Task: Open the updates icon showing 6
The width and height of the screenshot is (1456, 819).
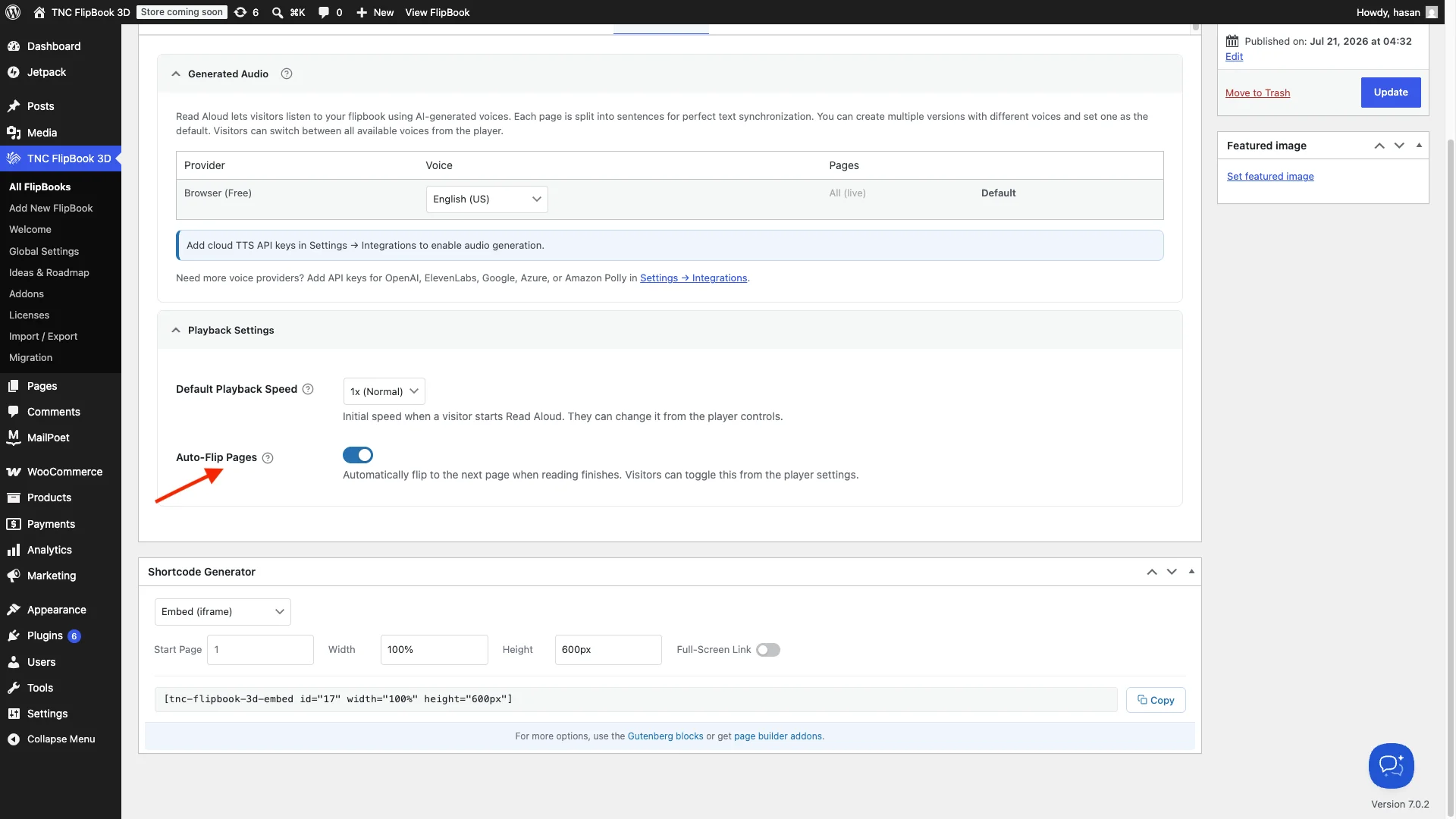Action: 247,12
